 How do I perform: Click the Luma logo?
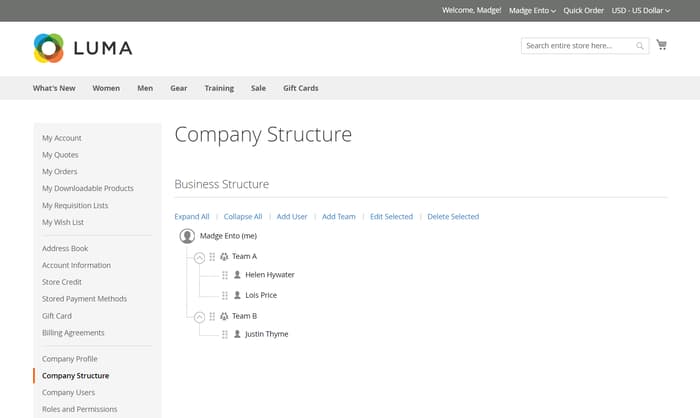pos(82,47)
